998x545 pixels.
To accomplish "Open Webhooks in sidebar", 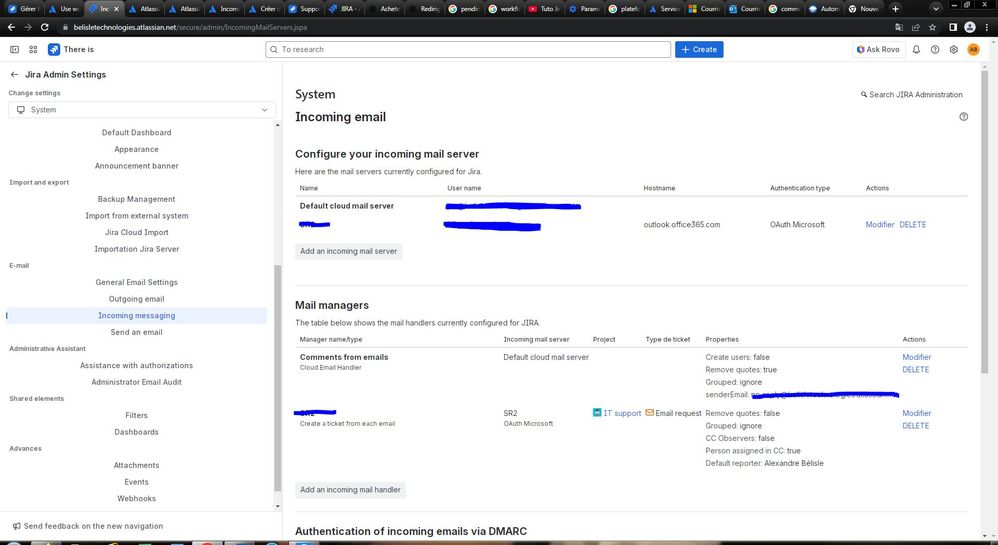I will point(136,499).
